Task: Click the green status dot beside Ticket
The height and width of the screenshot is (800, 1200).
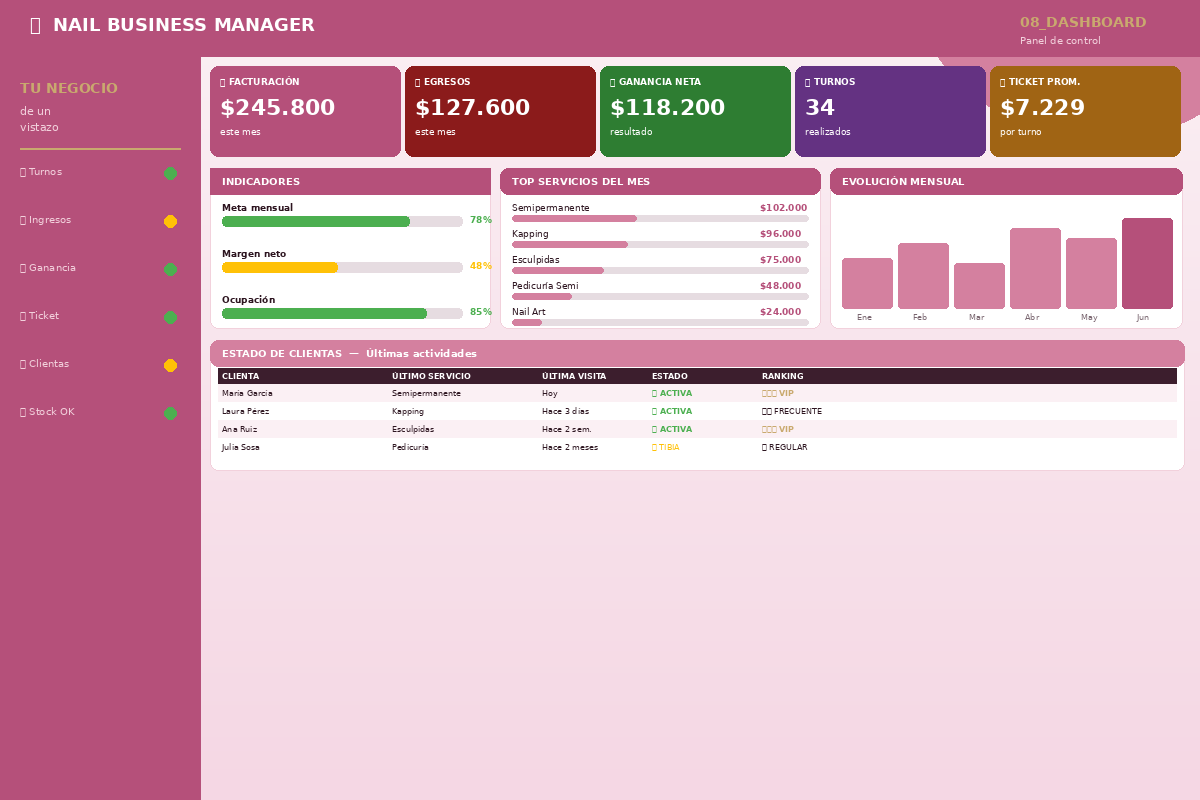Action: [170, 317]
